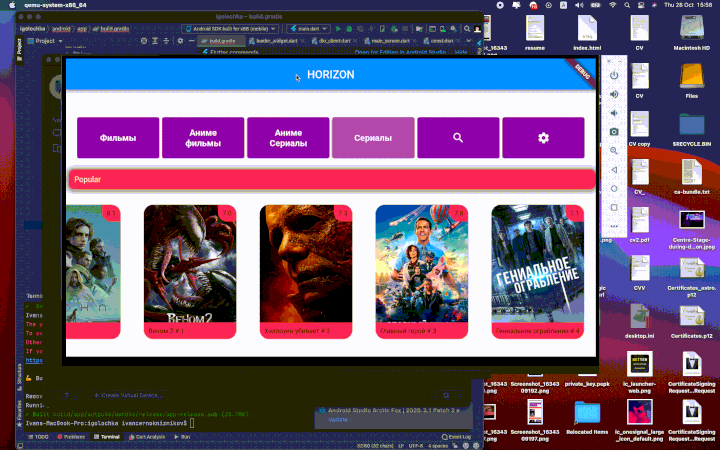This screenshot has width=720, height=450.
Task: Open the Event Log
Action: [x=456, y=437]
